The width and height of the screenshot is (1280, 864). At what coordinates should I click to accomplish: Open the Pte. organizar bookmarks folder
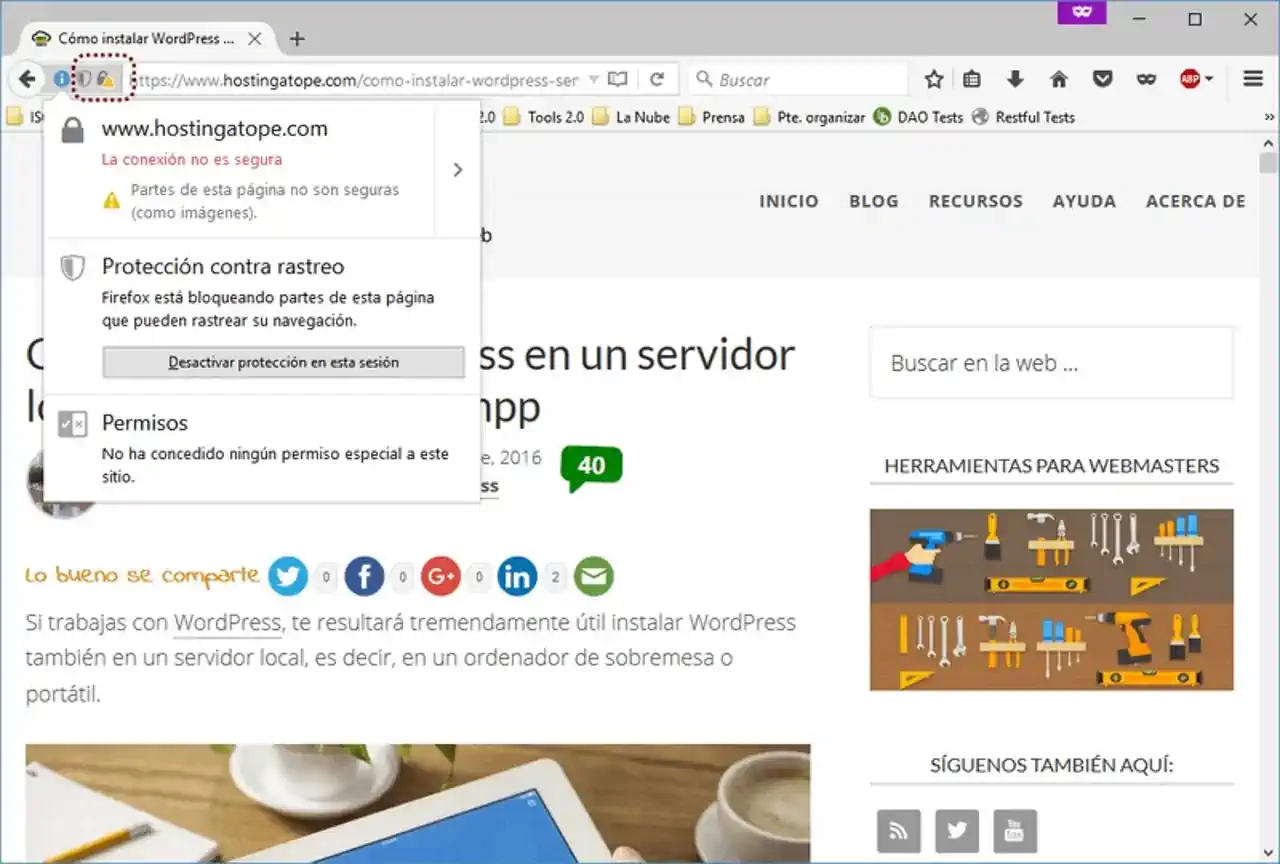point(808,117)
